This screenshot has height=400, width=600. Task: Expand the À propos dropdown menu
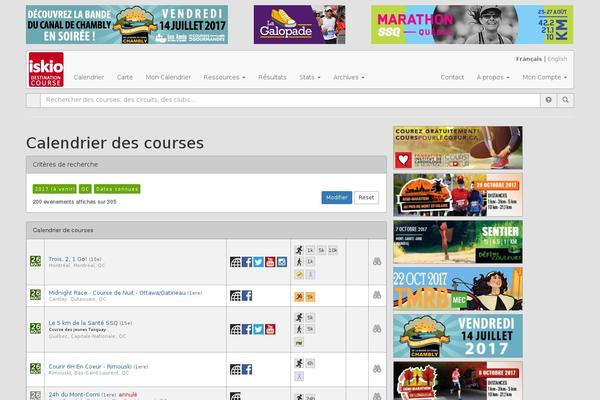coord(493,77)
